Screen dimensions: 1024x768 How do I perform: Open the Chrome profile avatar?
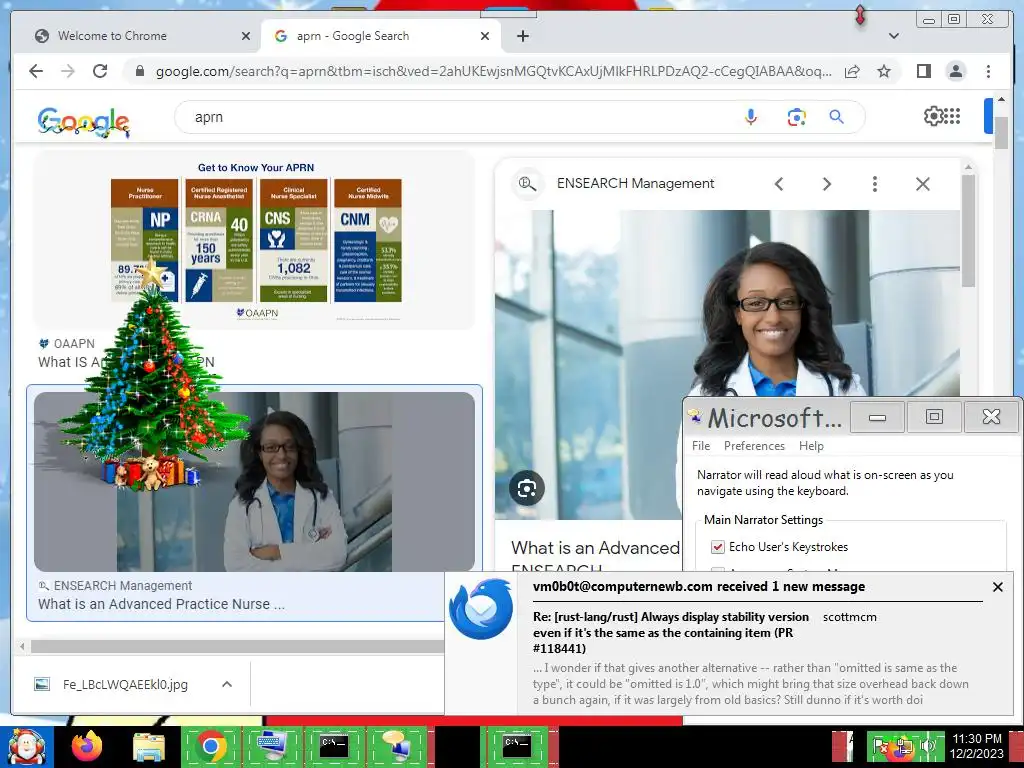click(955, 71)
